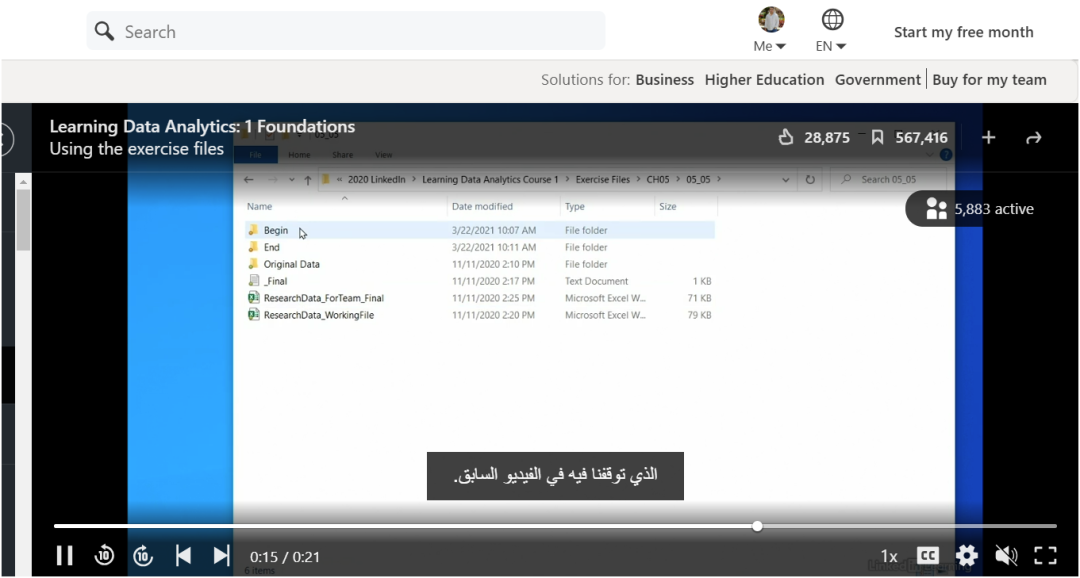Viewport: 1080px width, 578px height.
Task: Click the Learning Data Analytics: 1 Foundations title
Action: coord(202,127)
